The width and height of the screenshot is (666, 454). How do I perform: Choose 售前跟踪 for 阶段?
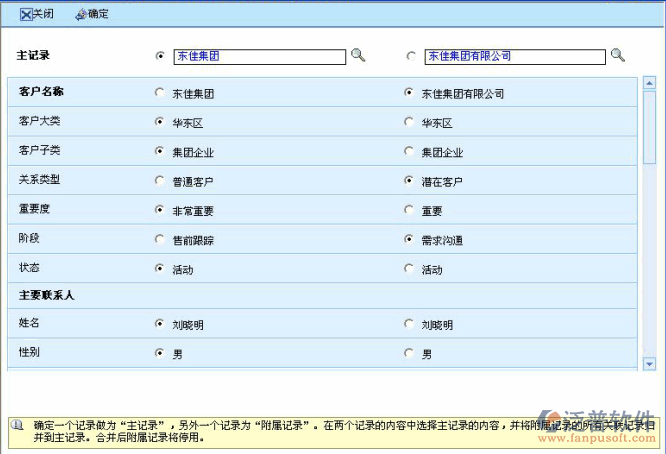[160, 239]
